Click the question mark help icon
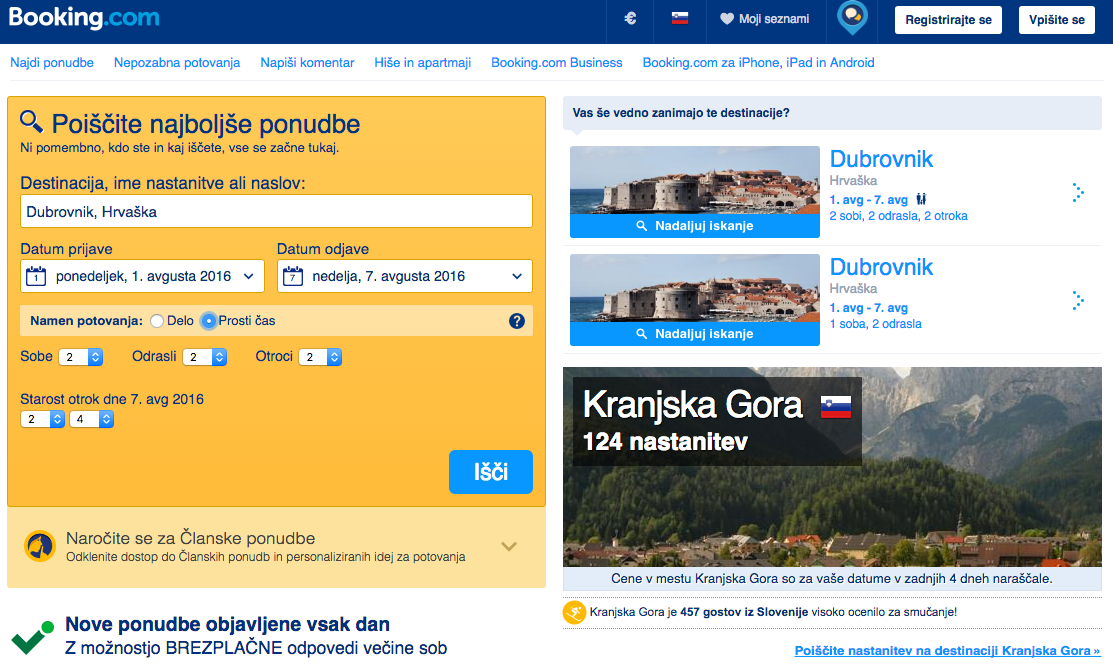 point(517,321)
